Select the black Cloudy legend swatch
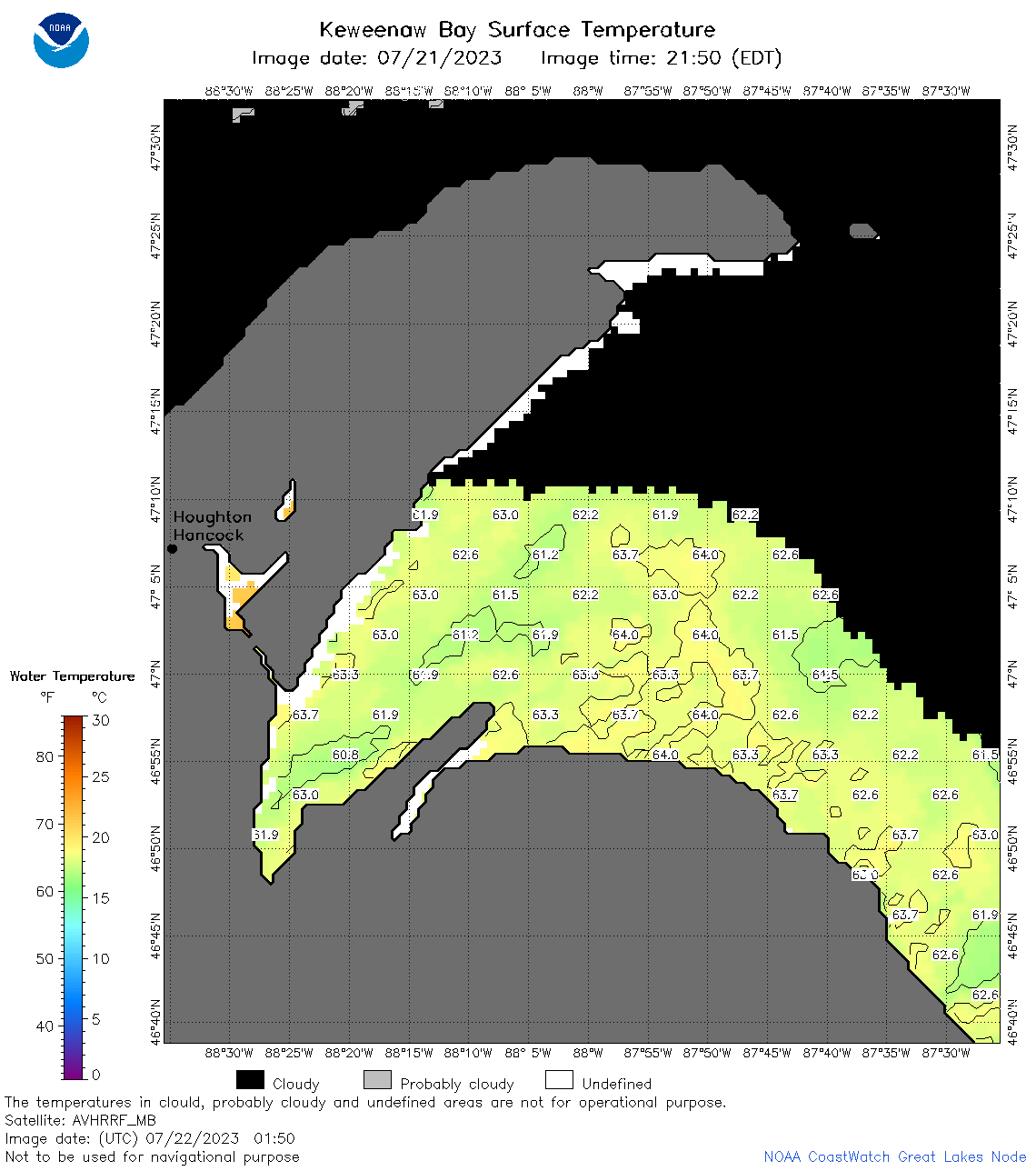 [250, 1080]
